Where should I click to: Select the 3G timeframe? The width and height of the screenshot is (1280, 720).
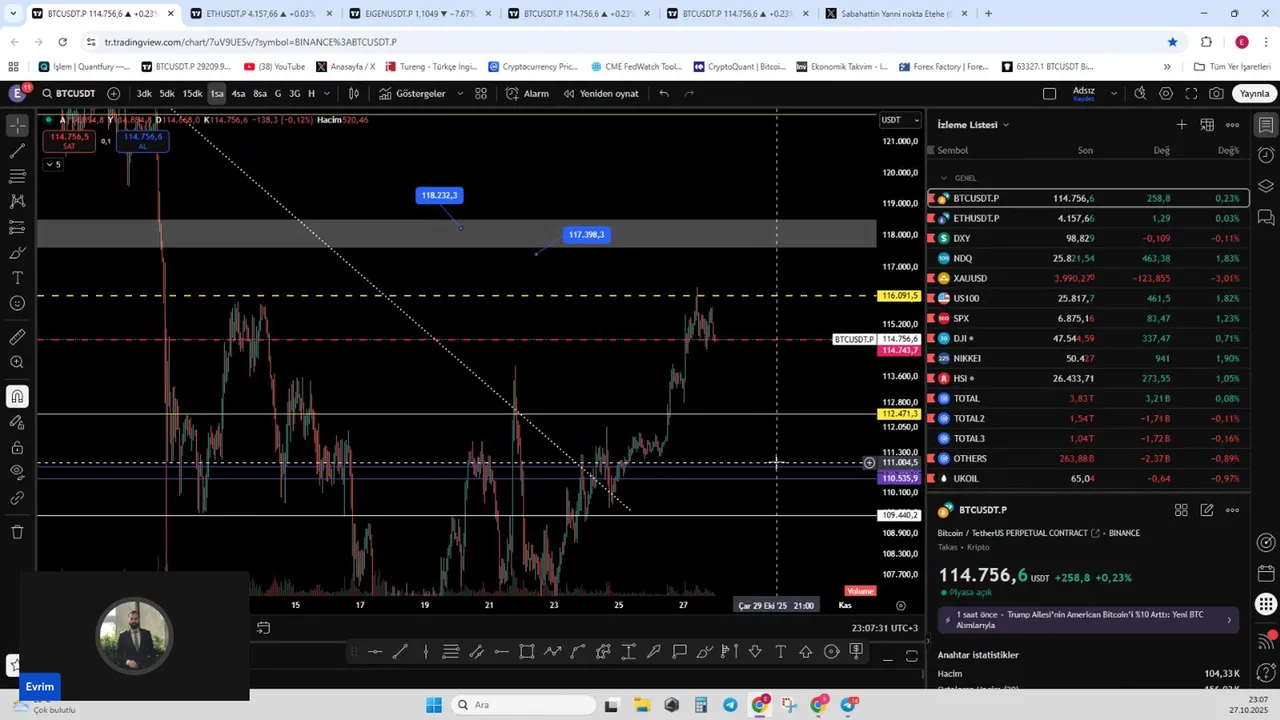pyautogui.click(x=294, y=93)
